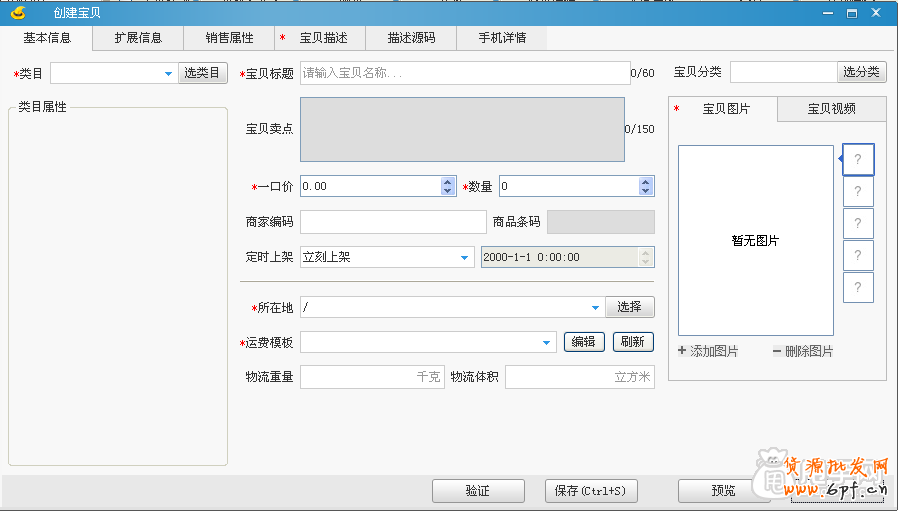Viewport: 898px width, 511px height.
Task: Expand the 运费模板 shipping template dropdown
Action: [x=547, y=342]
